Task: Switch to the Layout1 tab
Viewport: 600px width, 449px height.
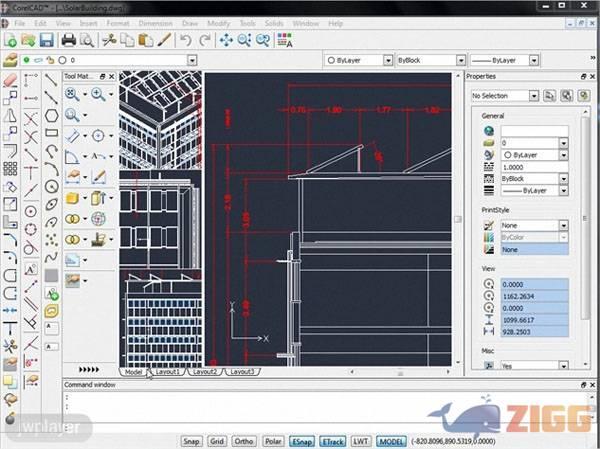Action: (167, 372)
